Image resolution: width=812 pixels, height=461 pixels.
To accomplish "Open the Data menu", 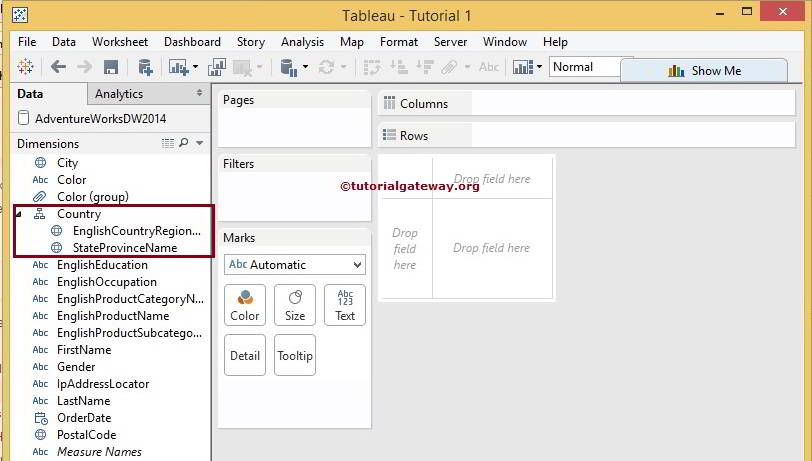I will click(64, 42).
